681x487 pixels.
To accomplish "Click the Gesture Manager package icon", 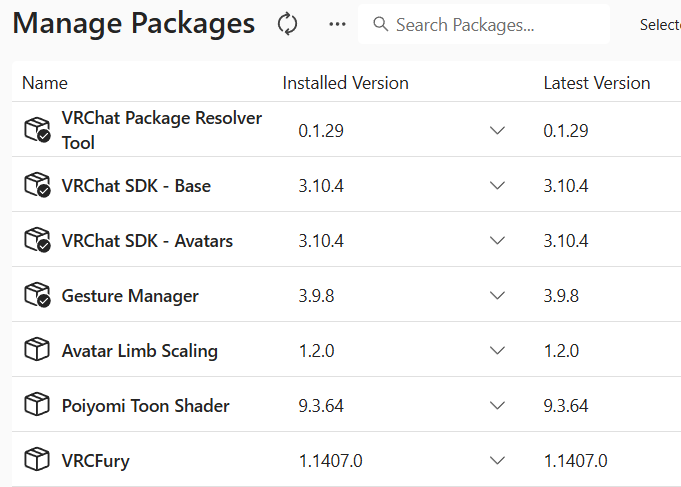I will (x=37, y=295).
